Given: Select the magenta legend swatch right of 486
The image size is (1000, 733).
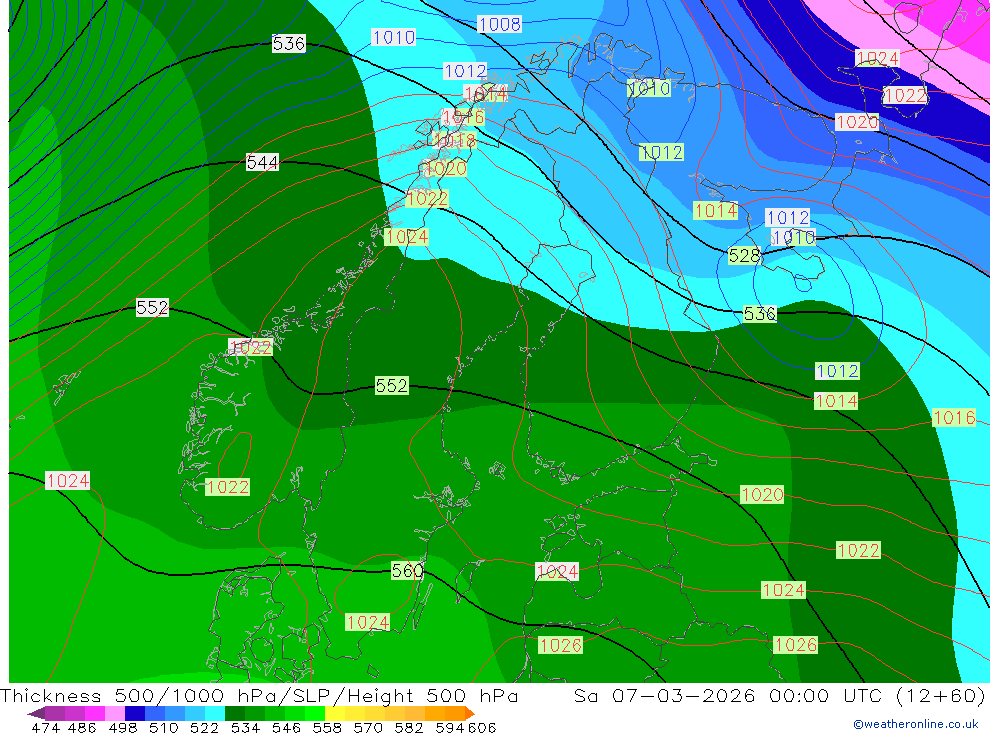Looking at the screenshot, I should pos(95,713).
